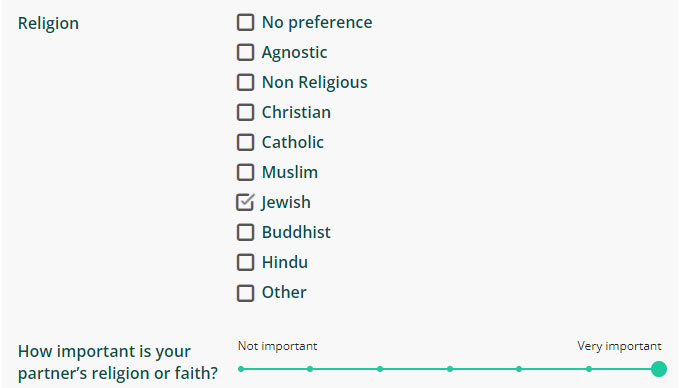This screenshot has width=686, height=388.
Task: Click the Jewish label text
Action: (x=286, y=203)
